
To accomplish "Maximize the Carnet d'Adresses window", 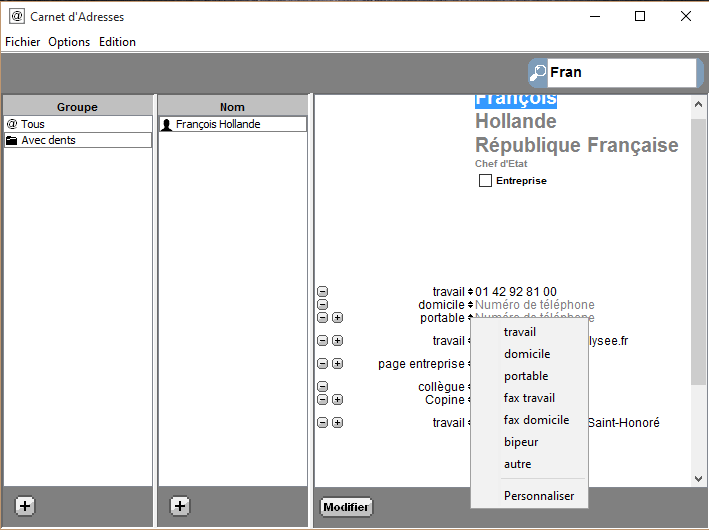I will pos(640,16).
